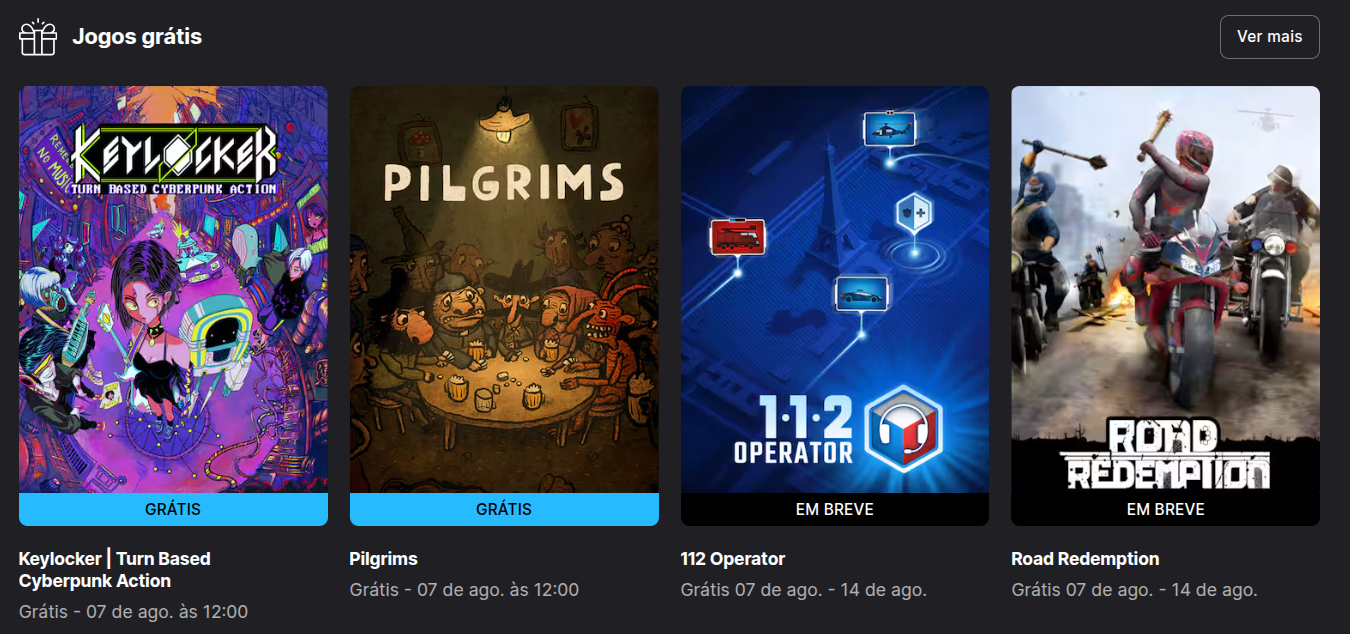This screenshot has height=634, width=1350.
Task: Click the EM BREVE label under 112 Operator
Action: [x=835, y=509]
